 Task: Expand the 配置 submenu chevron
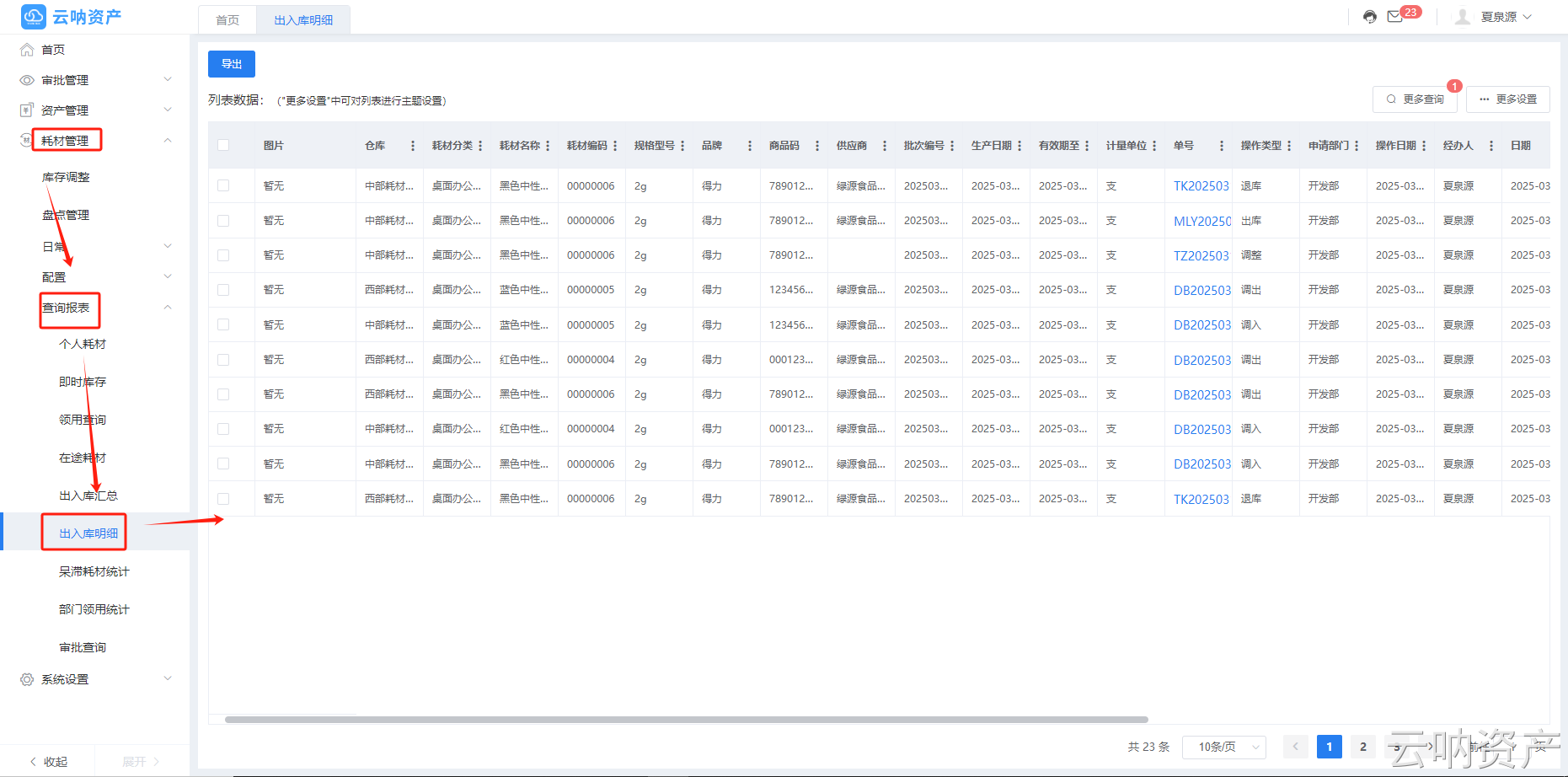pyautogui.click(x=168, y=276)
